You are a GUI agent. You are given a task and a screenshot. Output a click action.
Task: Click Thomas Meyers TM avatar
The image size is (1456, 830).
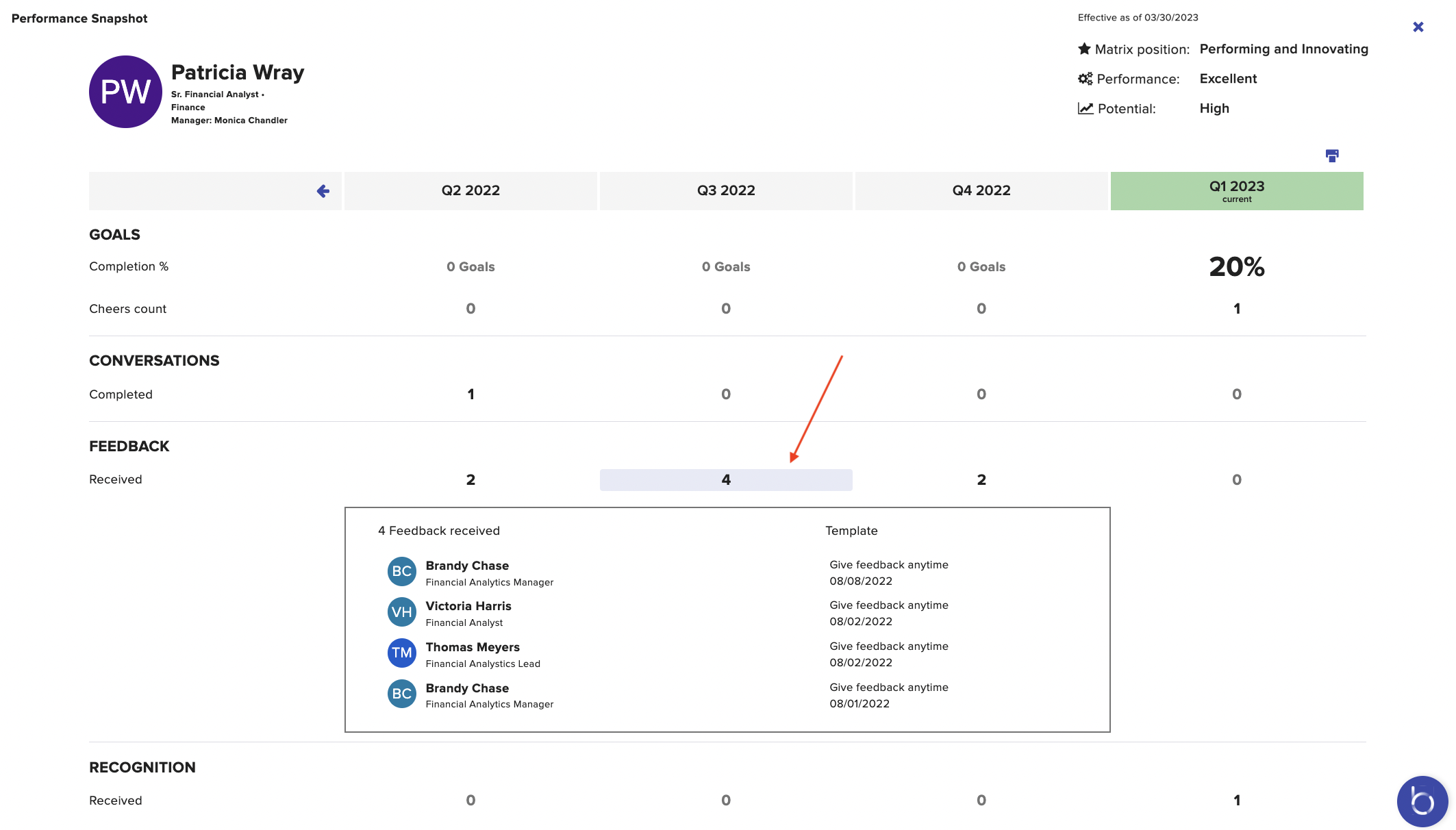402,653
